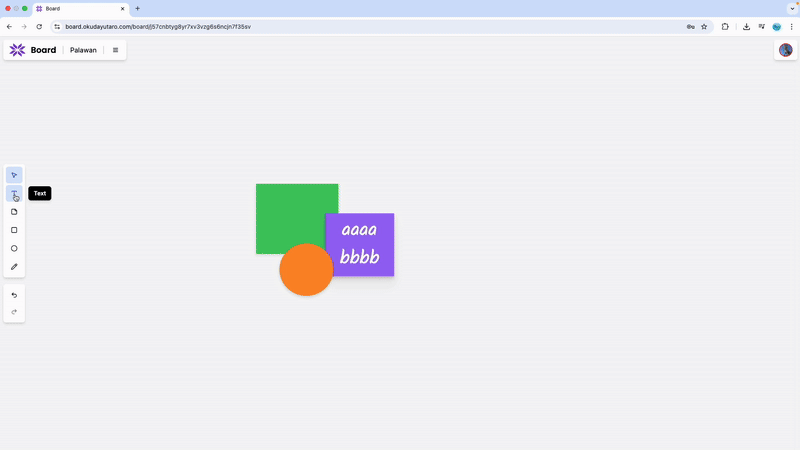Open the media control icon in toolbar
800x450 pixels.
tap(762, 27)
